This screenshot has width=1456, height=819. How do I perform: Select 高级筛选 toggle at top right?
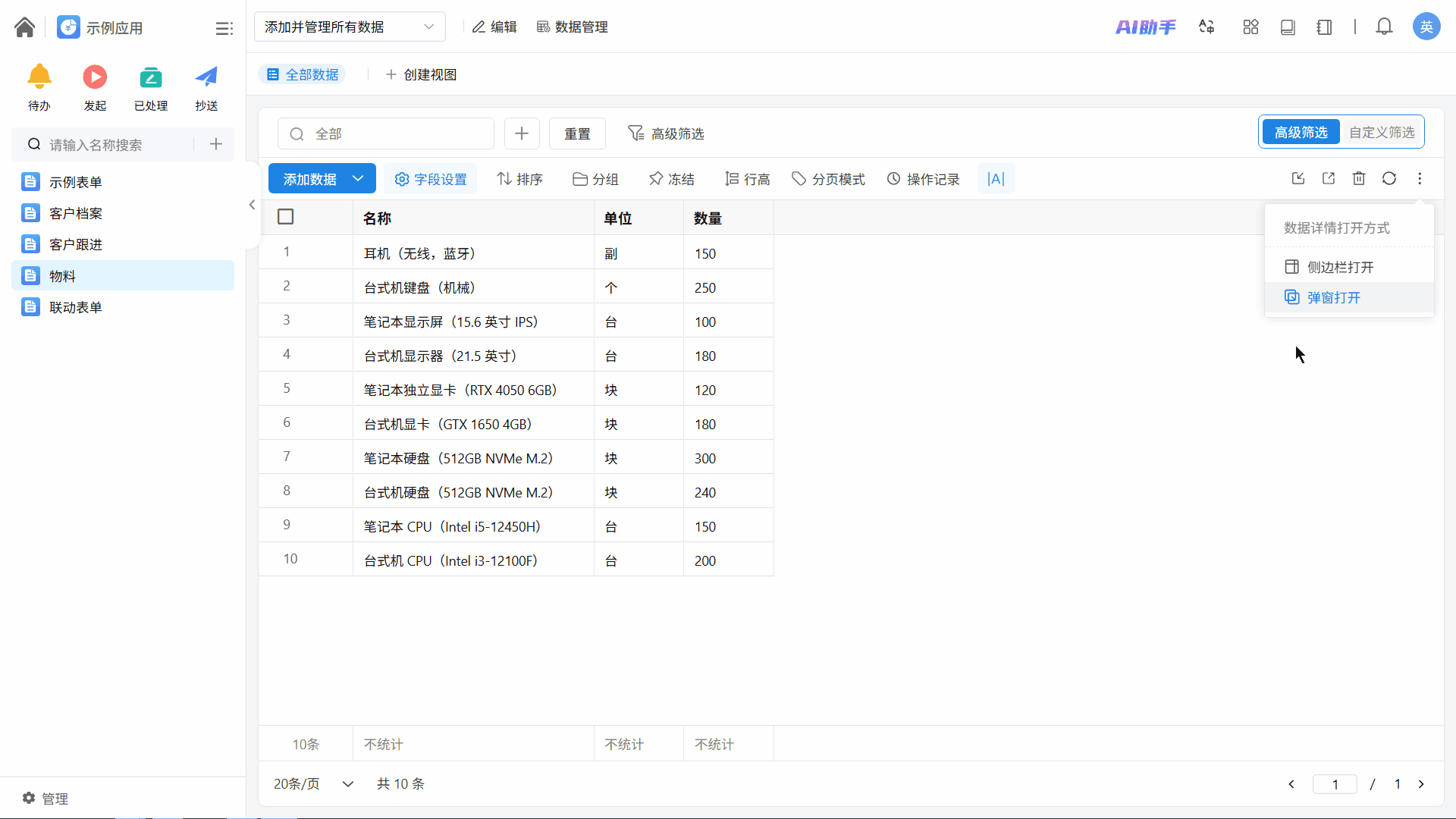pyautogui.click(x=1301, y=132)
